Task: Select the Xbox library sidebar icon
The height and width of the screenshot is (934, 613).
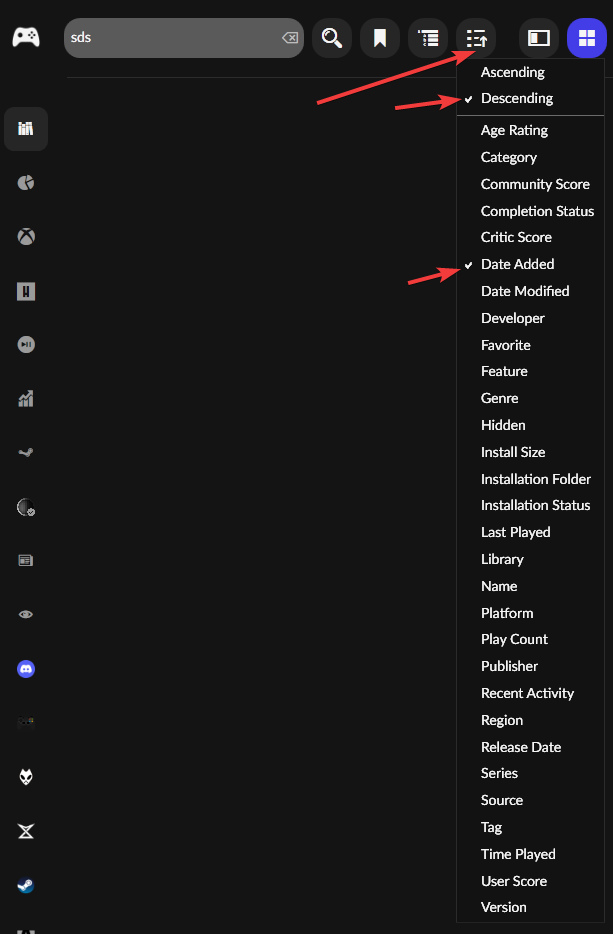Action: click(25, 236)
